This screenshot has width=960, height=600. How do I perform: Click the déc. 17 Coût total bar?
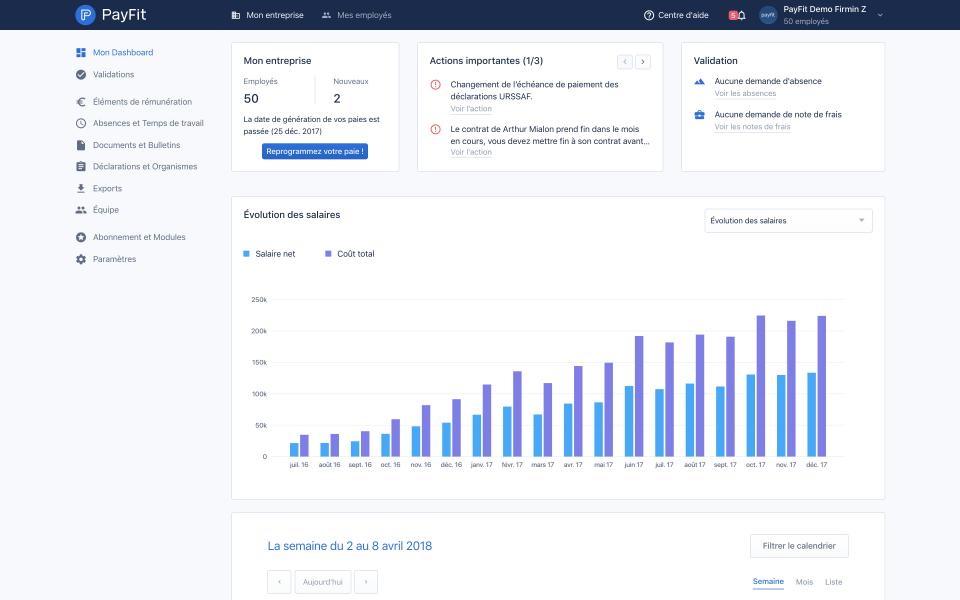pos(822,386)
